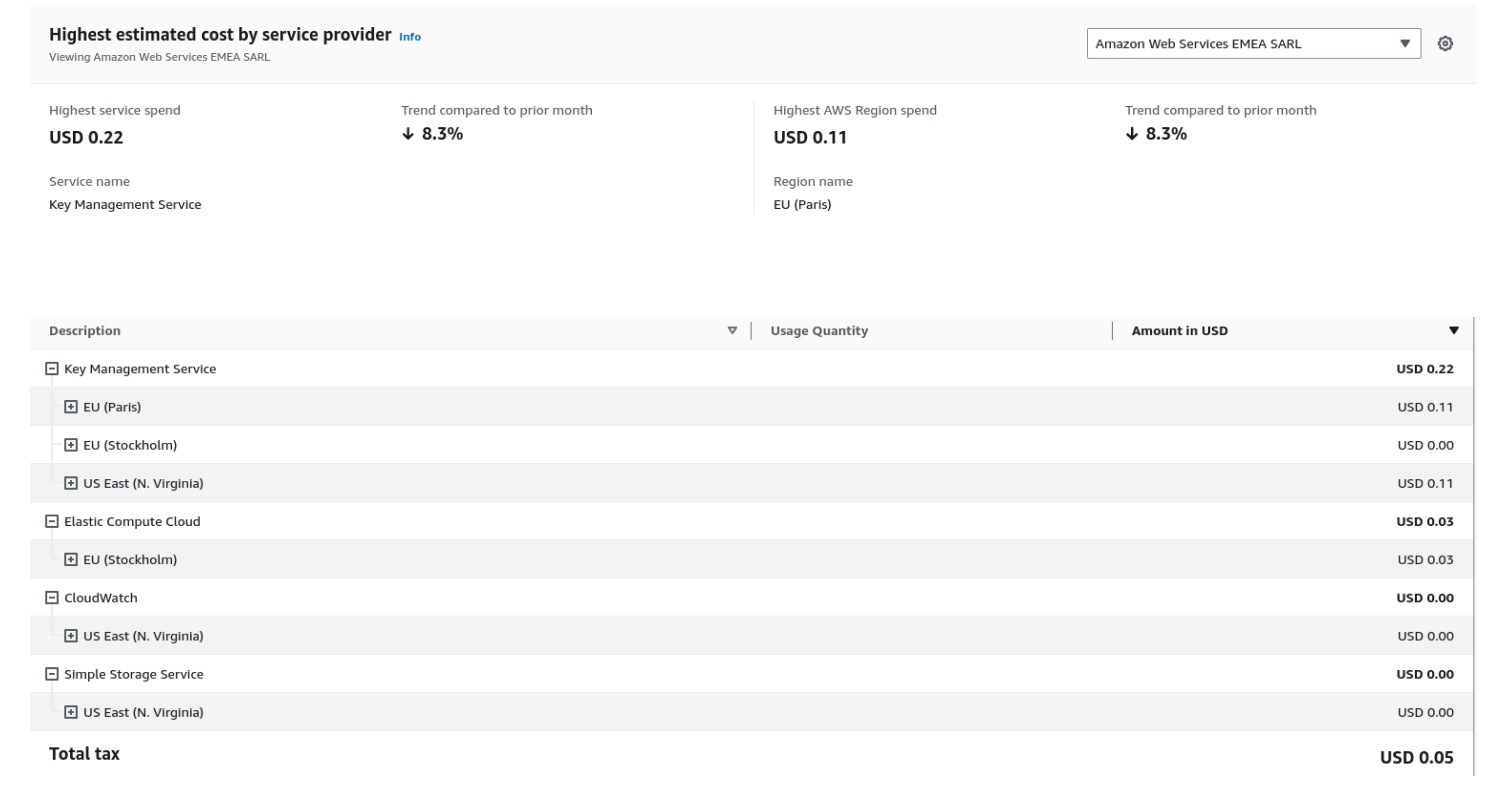Expand EU (Stockholm) under Elastic Compute Cloud
The height and width of the screenshot is (802, 1486).
click(x=71, y=560)
